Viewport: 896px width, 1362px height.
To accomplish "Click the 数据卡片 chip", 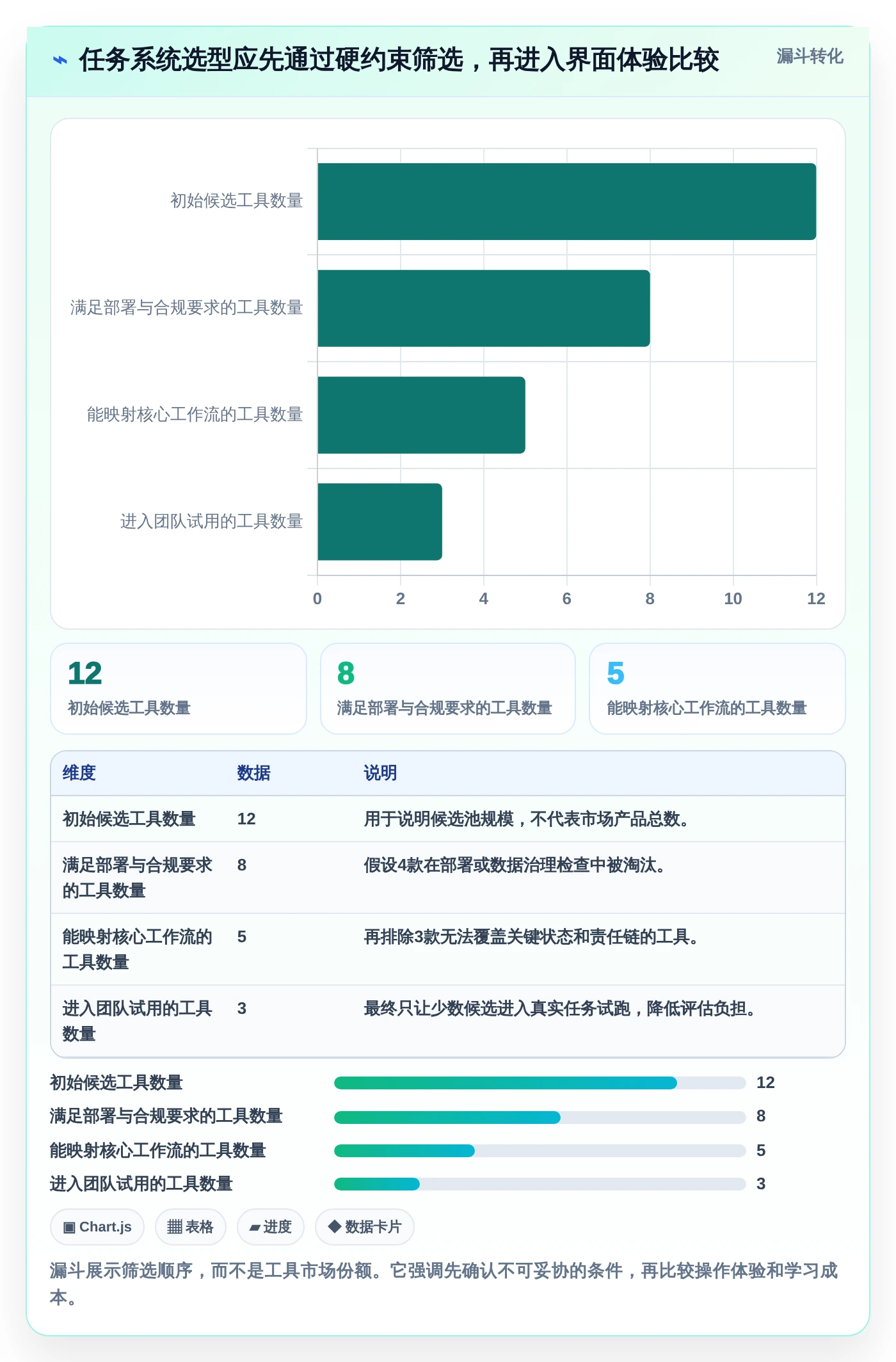I will (364, 1227).
